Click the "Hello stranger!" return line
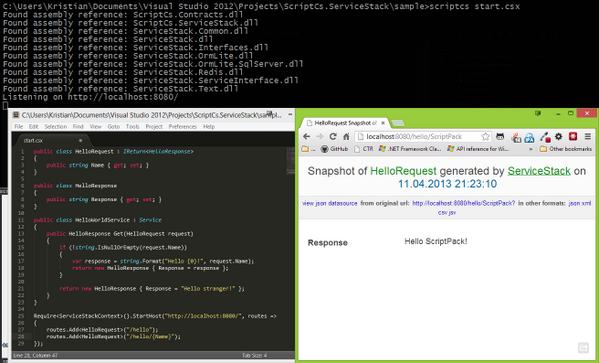The width and height of the screenshot is (599, 363). pyautogui.click(x=152, y=288)
